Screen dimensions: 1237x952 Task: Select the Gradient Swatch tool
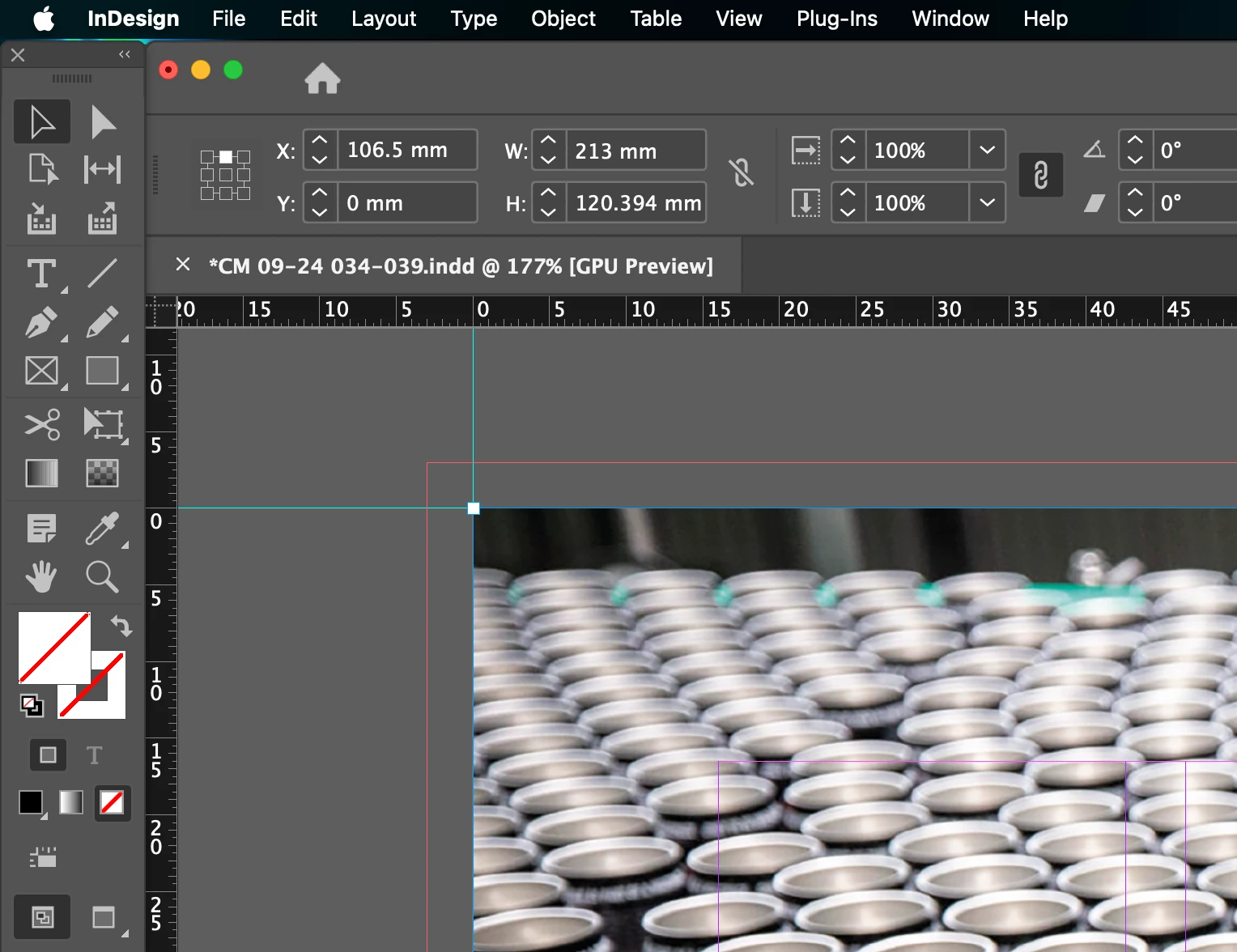click(42, 473)
